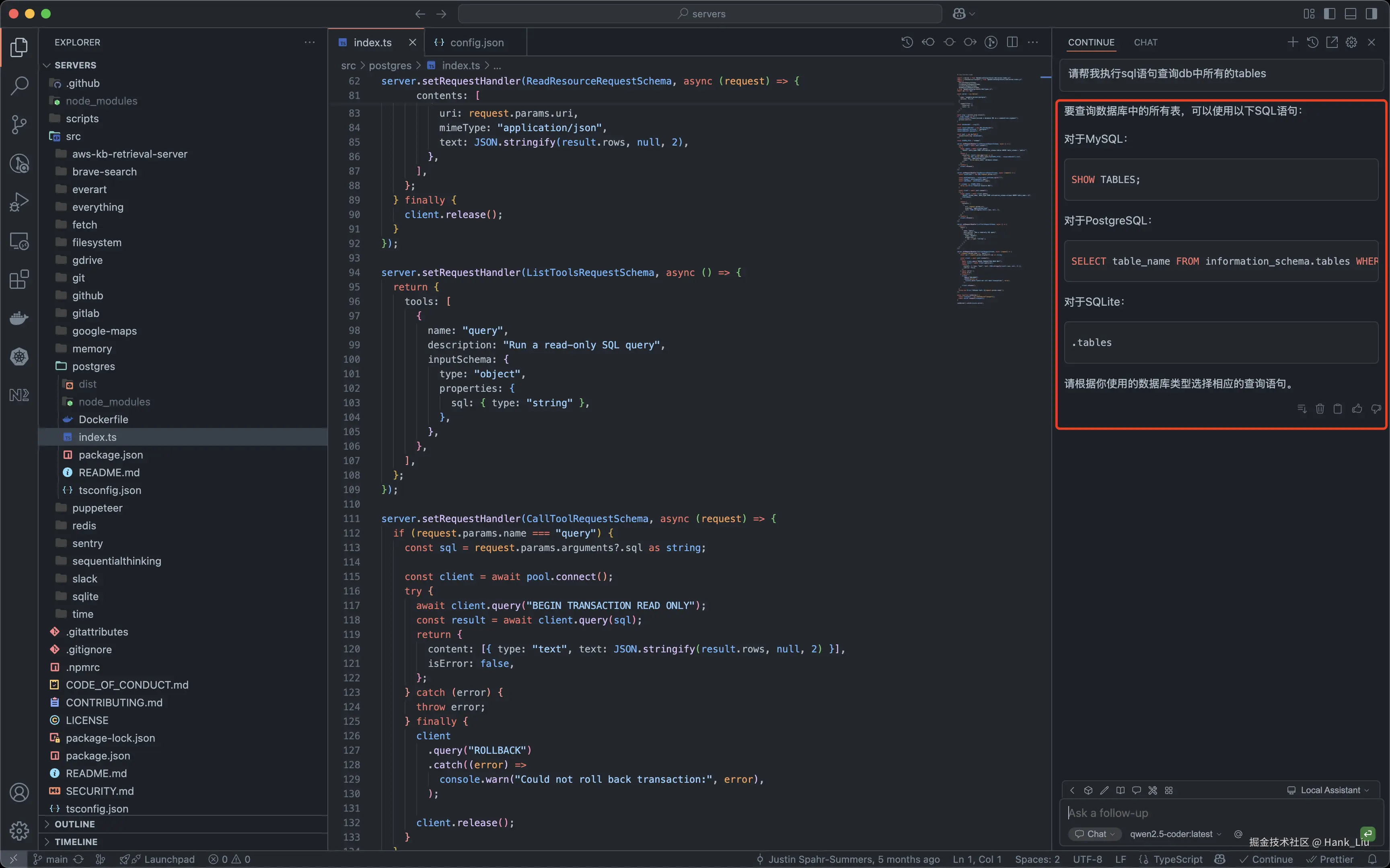Click the main branch in status bar
This screenshot has width=1390, height=868.
pyautogui.click(x=56, y=859)
